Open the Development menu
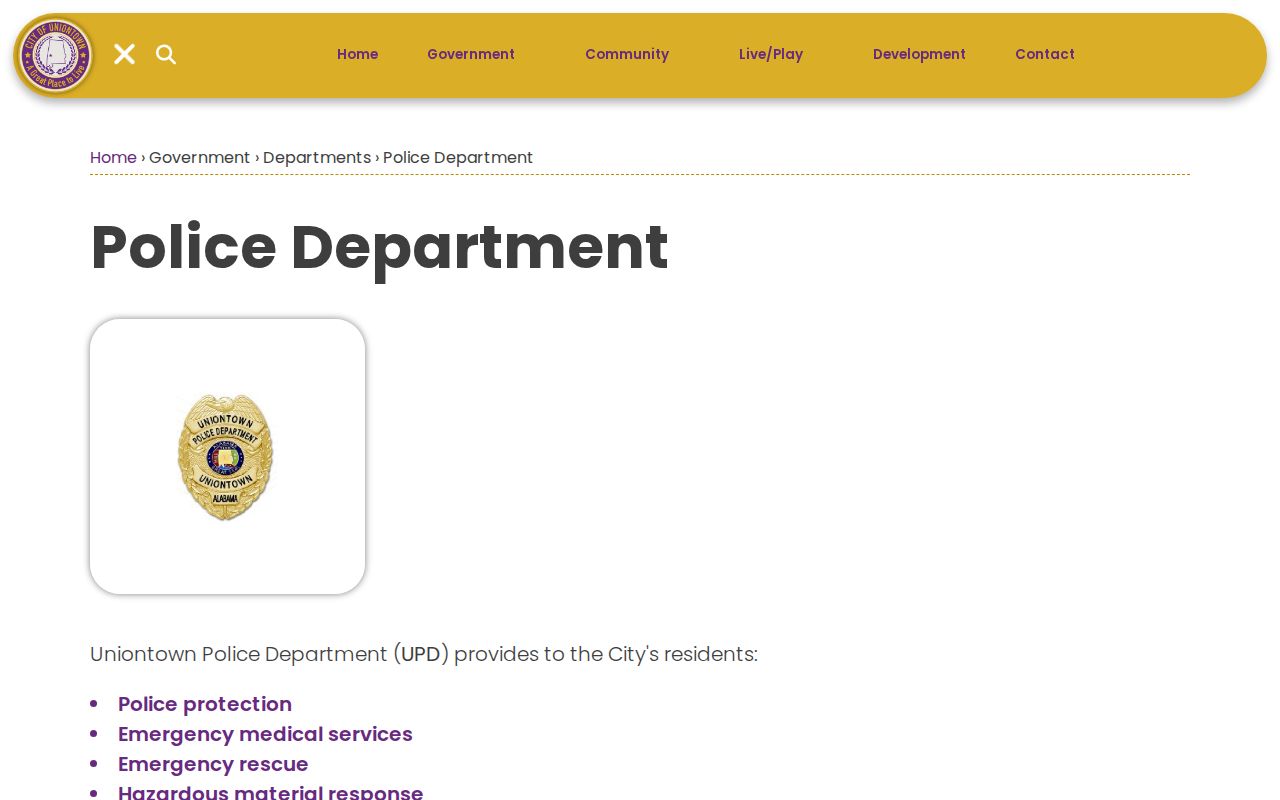This screenshot has width=1280, height=800. coord(919,54)
